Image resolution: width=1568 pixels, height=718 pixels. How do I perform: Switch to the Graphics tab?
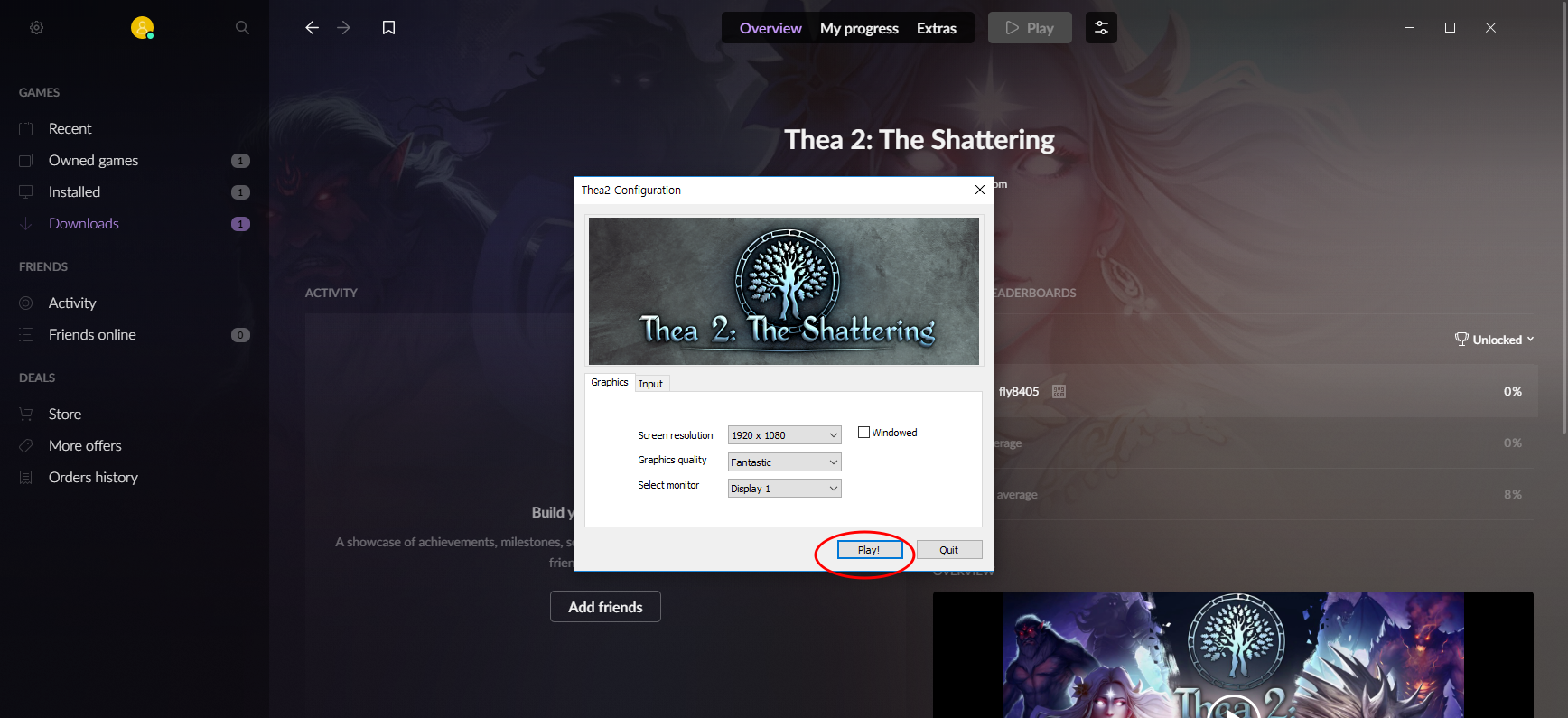pos(610,383)
